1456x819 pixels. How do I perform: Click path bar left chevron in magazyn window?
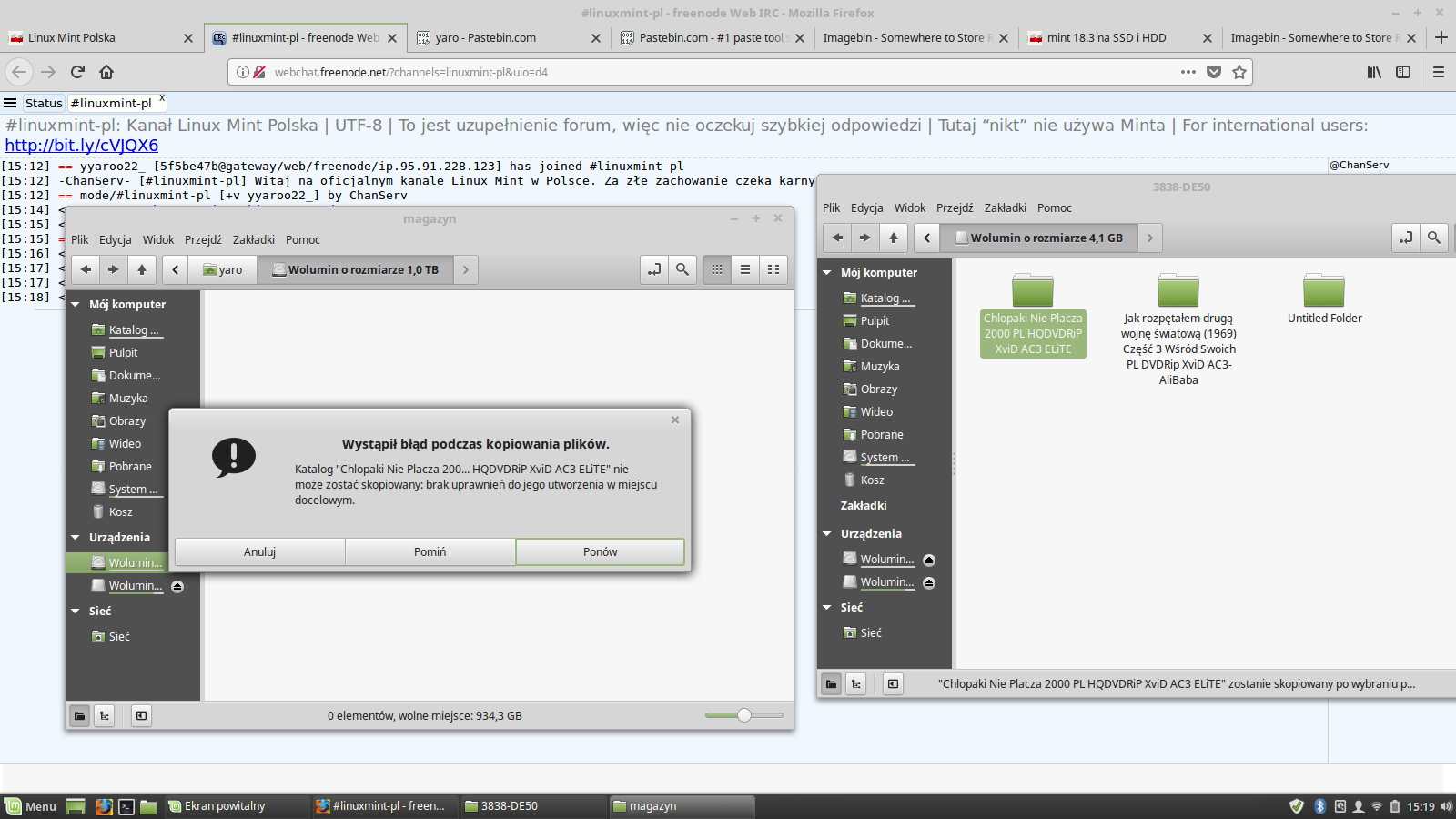[x=176, y=269]
